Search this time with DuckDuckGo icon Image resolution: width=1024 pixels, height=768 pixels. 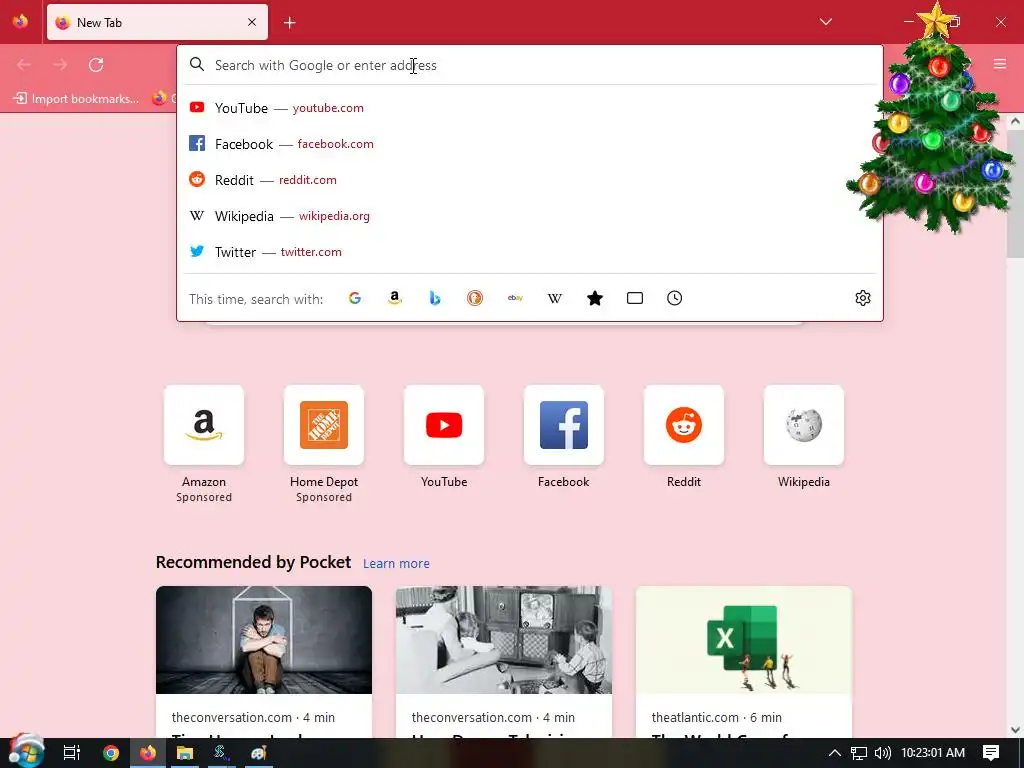tap(475, 298)
